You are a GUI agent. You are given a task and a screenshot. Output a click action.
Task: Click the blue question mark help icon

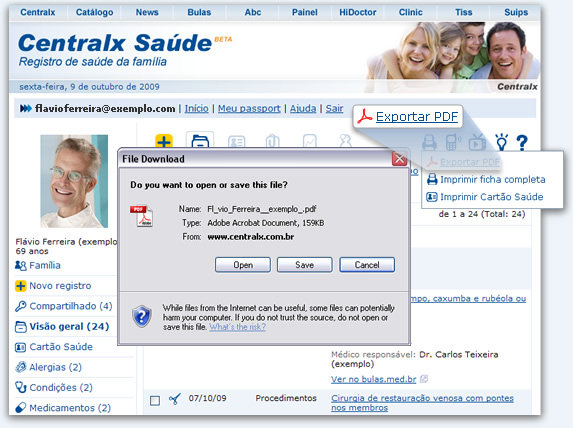pos(522,143)
